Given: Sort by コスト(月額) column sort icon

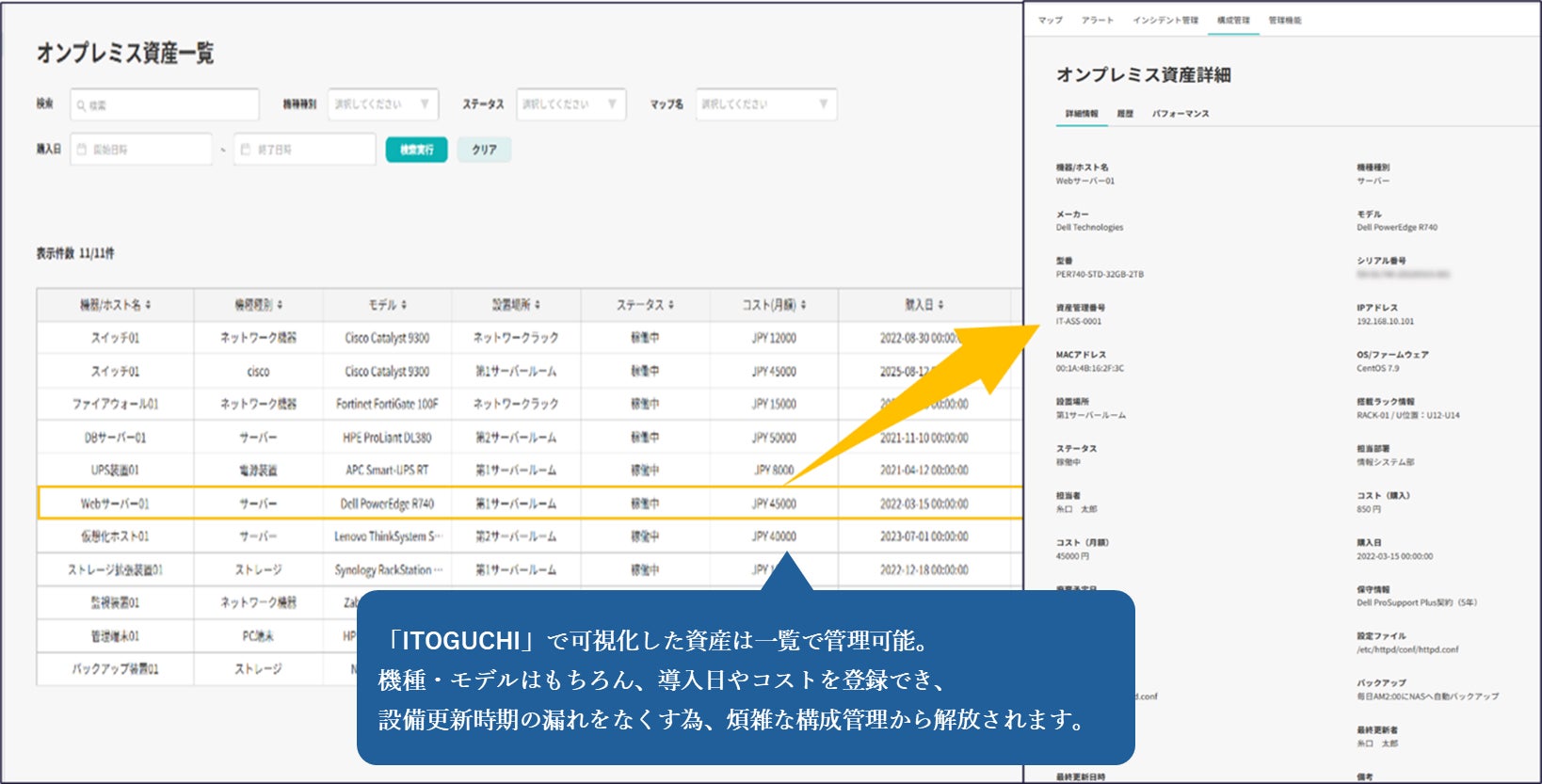Looking at the screenshot, I should point(803,305).
